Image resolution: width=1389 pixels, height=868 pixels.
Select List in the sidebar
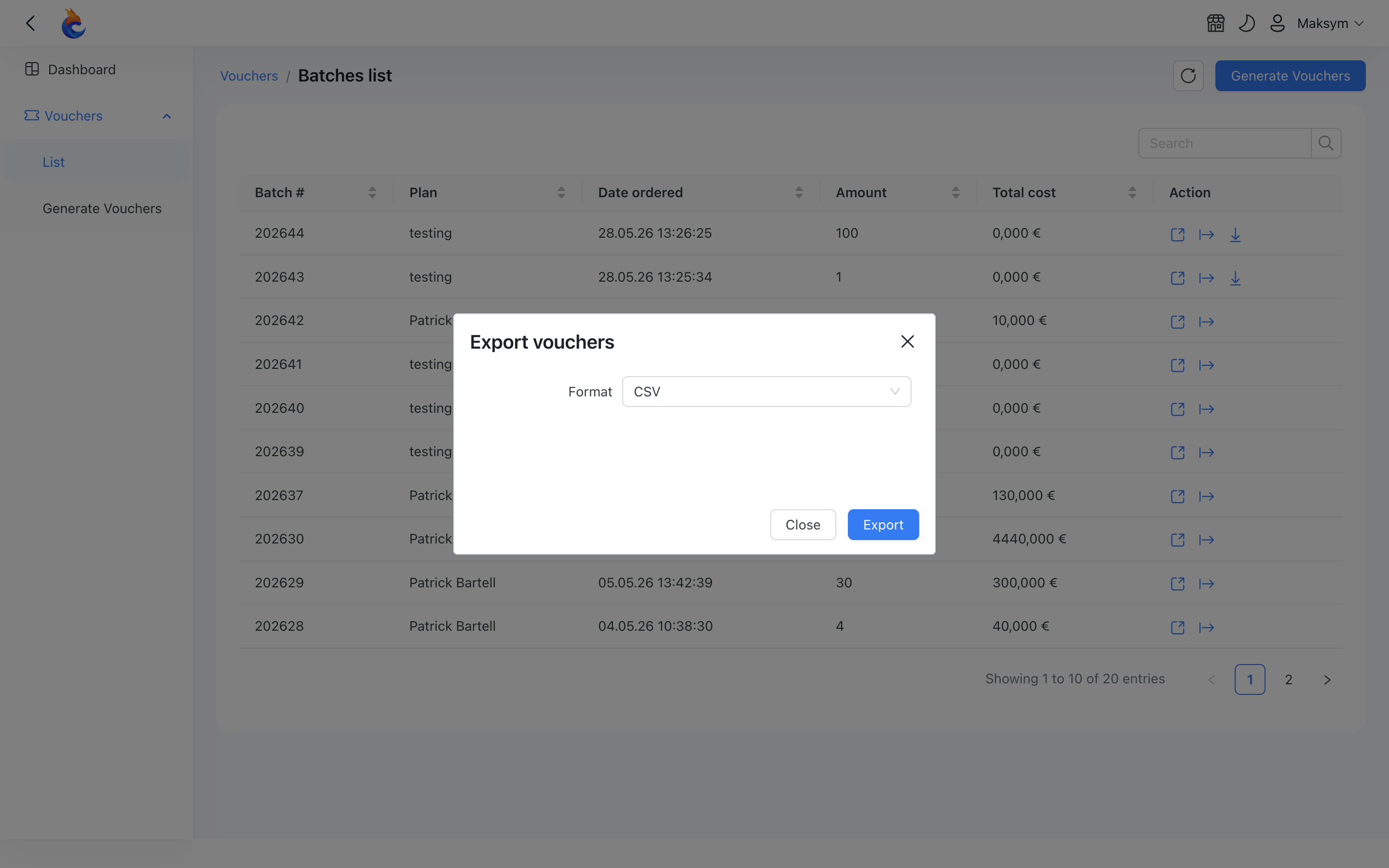point(96,162)
